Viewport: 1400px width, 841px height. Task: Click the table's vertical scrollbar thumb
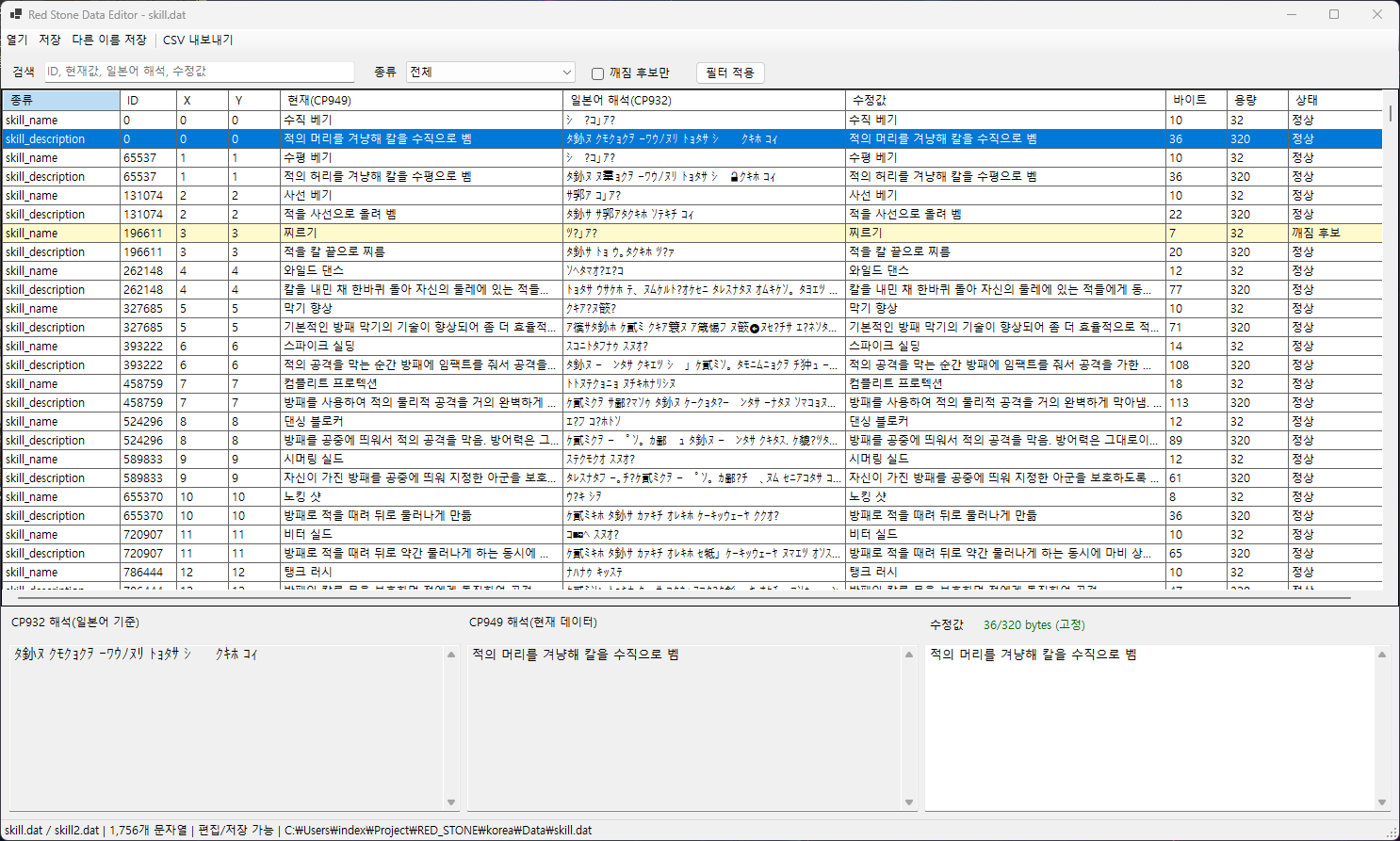[1391, 113]
